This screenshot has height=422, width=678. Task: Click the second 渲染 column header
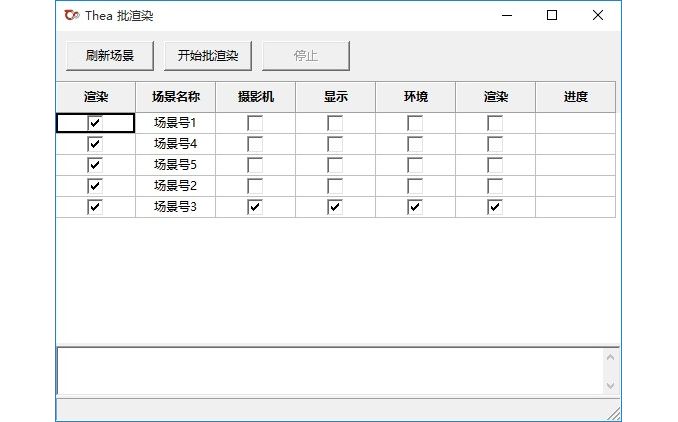tap(496, 97)
